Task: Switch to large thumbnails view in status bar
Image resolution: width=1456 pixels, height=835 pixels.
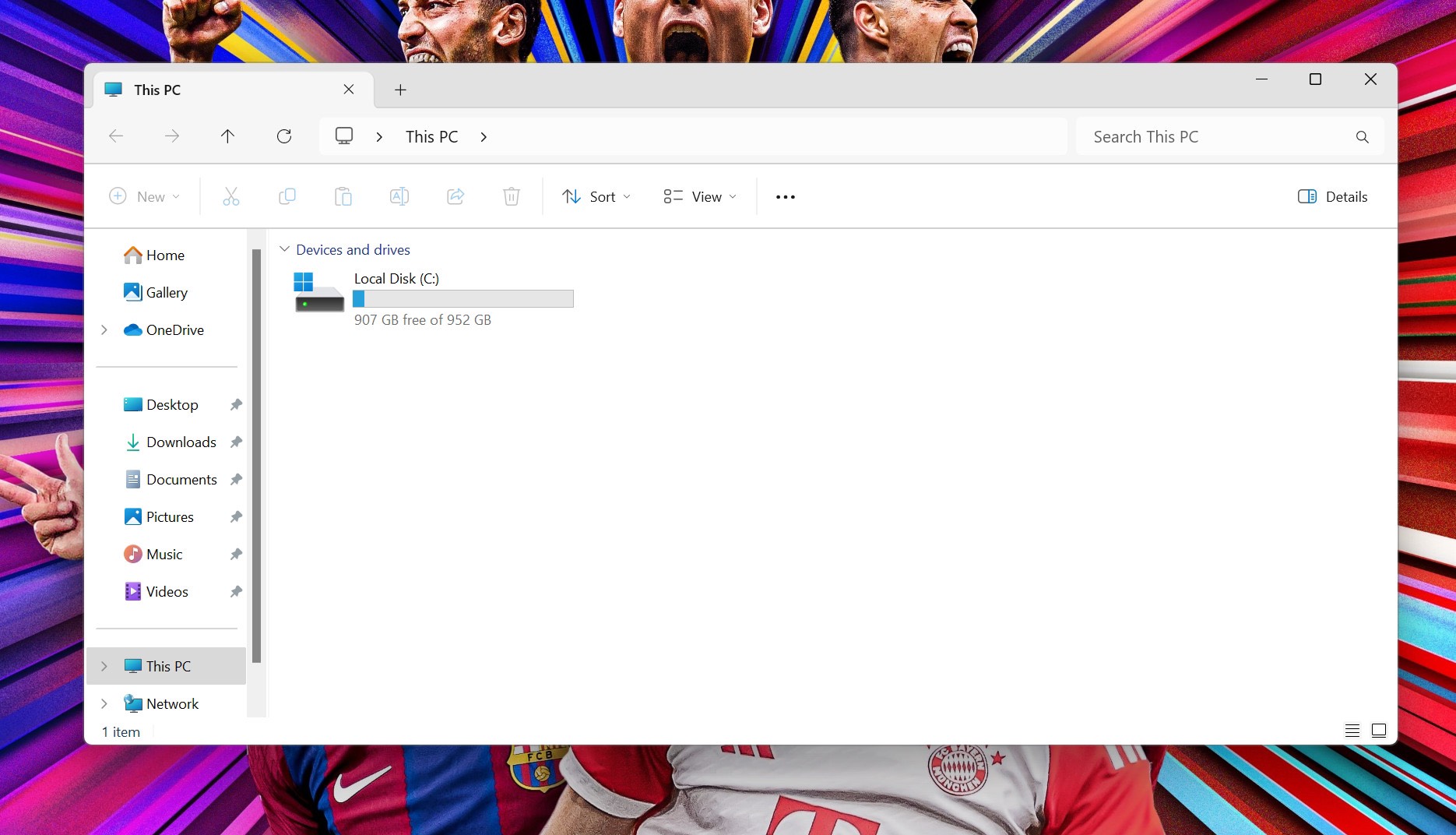Action: pos(1379,731)
